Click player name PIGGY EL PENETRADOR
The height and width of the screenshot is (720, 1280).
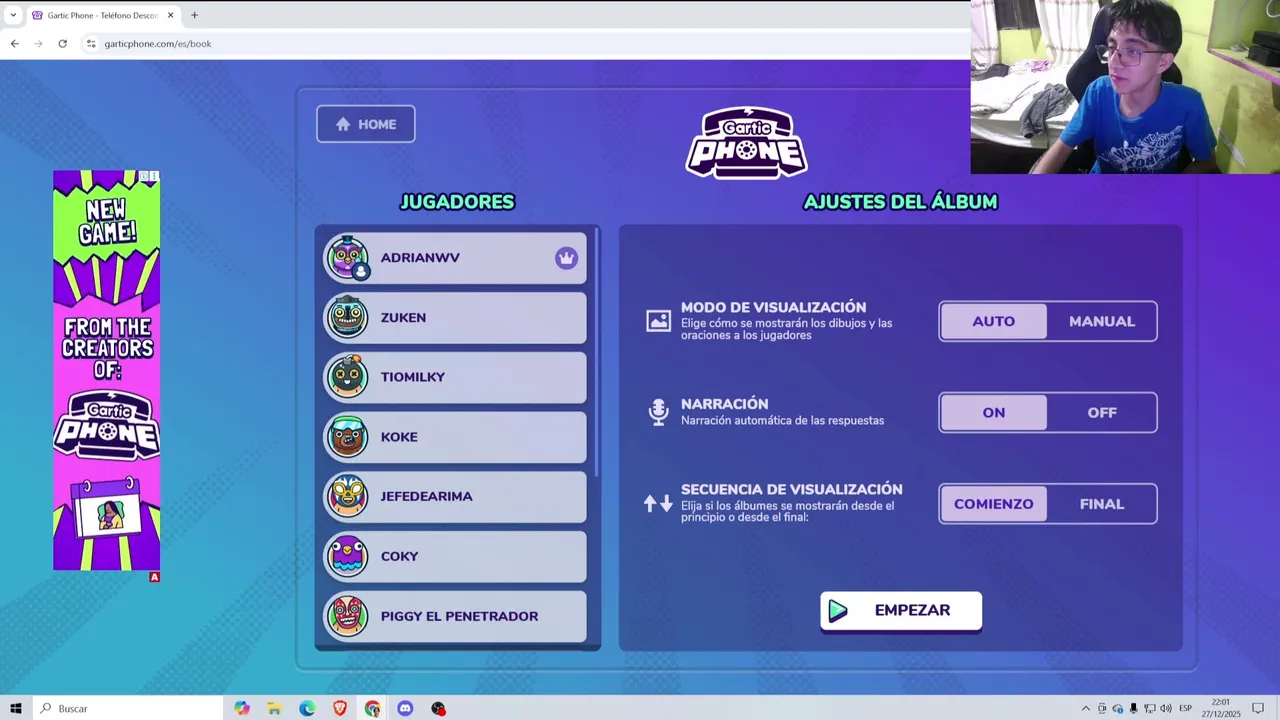coord(459,616)
